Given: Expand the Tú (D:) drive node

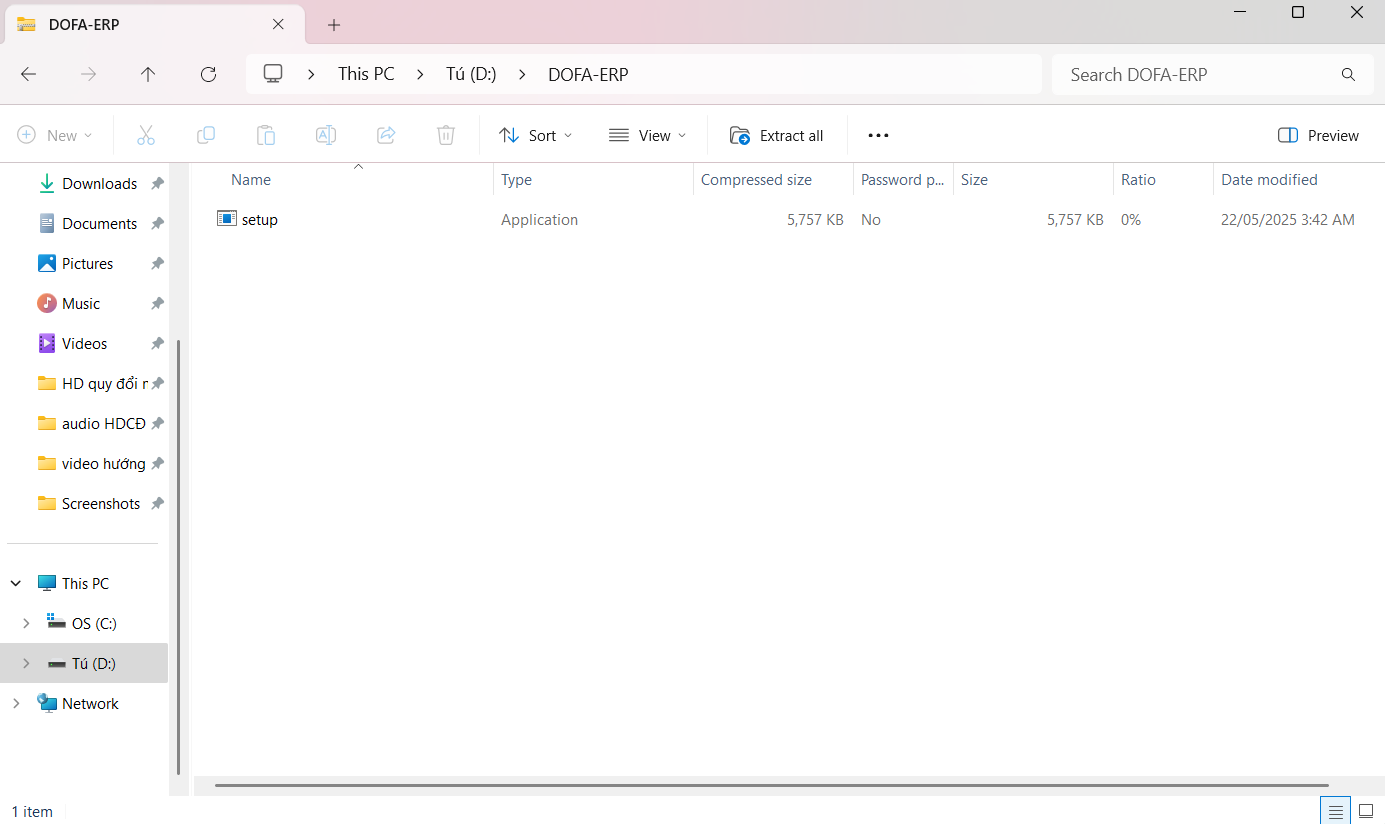Looking at the screenshot, I should [26, 663].
